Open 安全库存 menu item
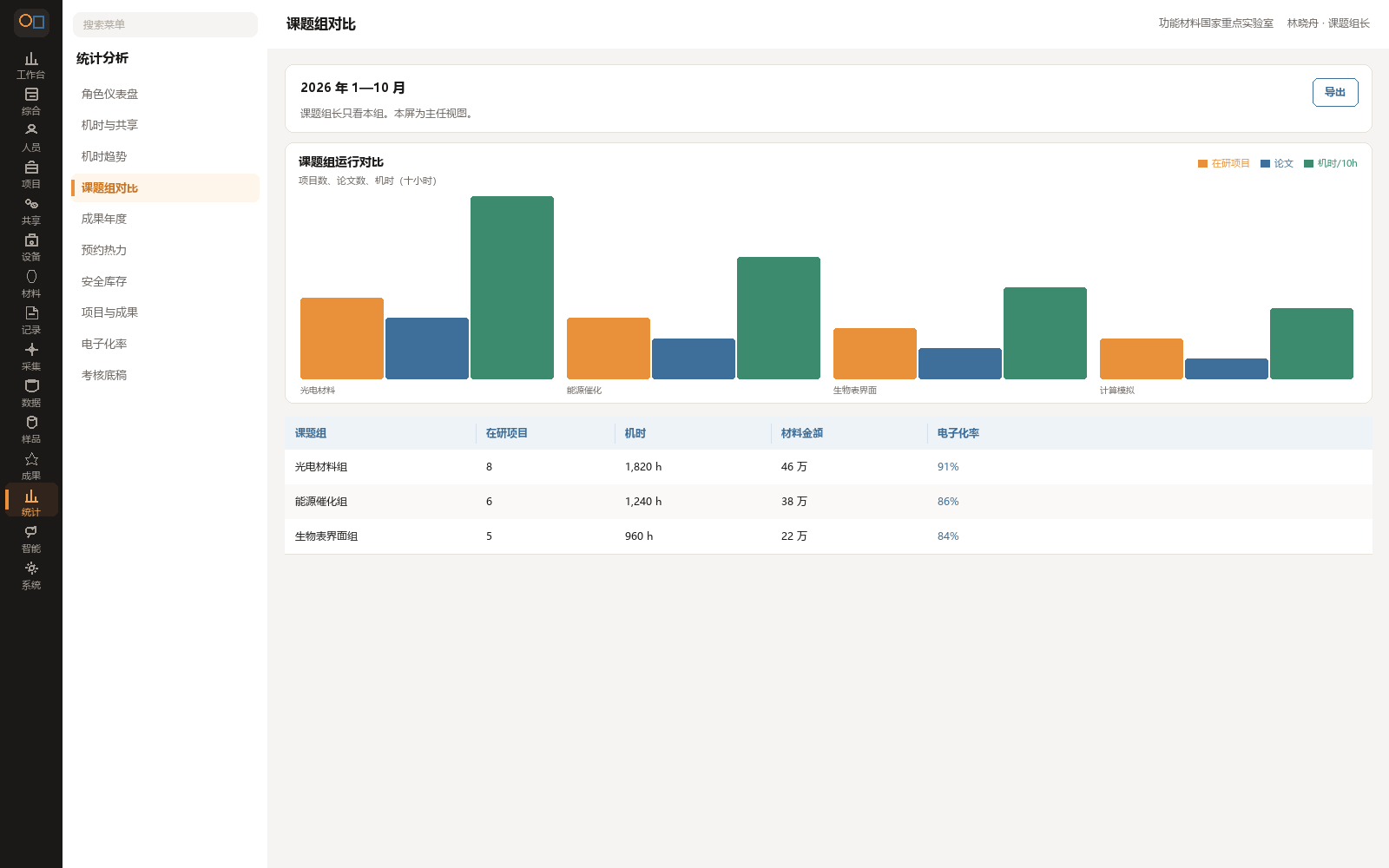 165,281
